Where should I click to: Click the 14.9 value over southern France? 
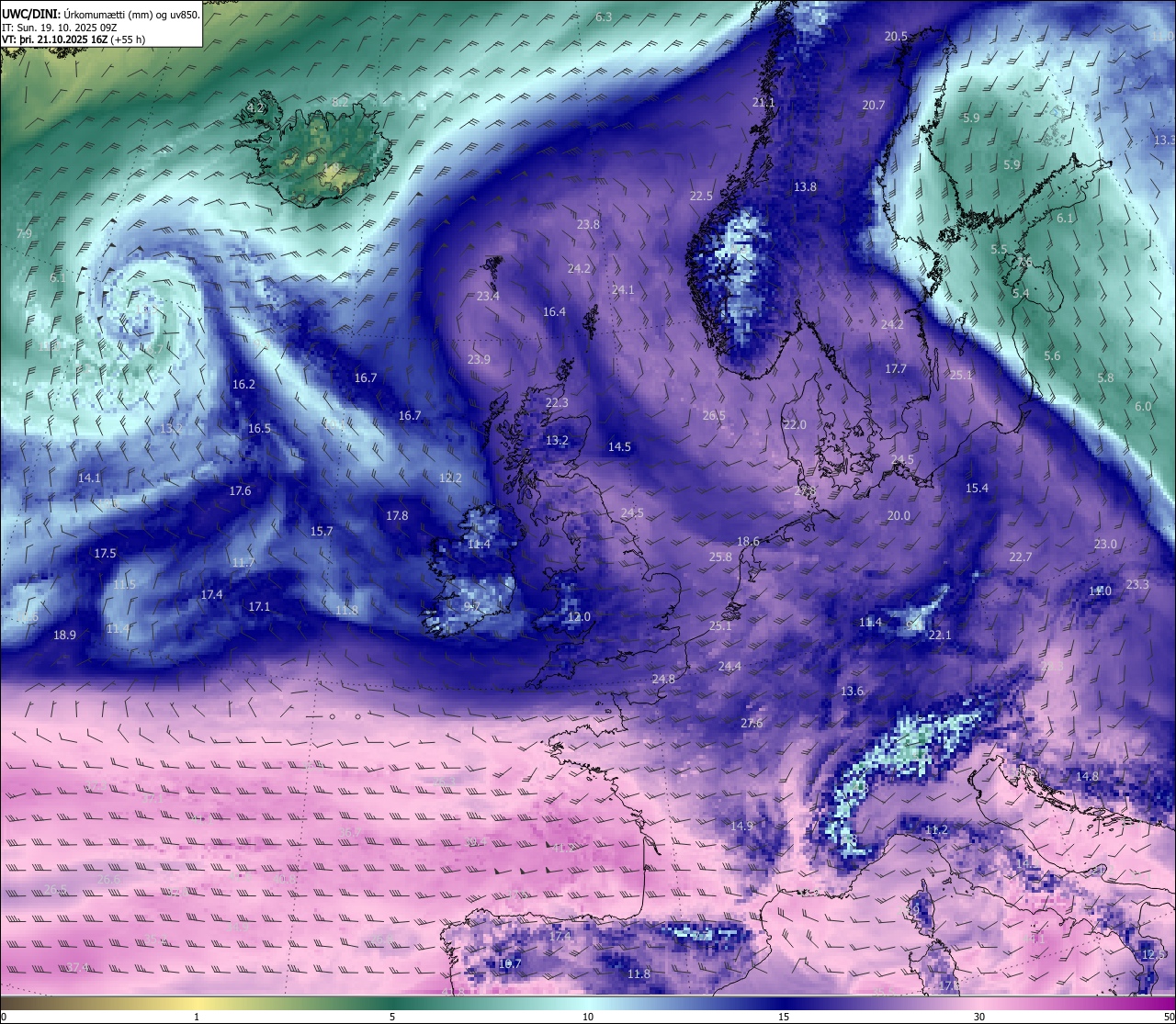point(741,826)
